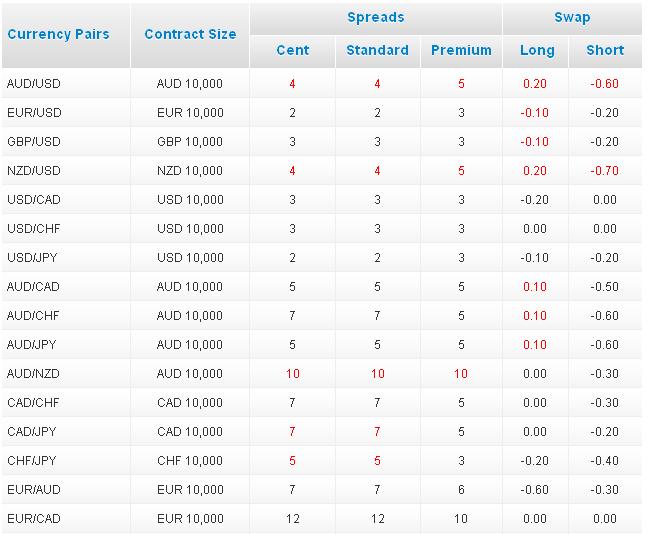Click the EUR/CAD Standard spread value 12
The width and height of the screenshot is (653, 535).
click(x=378, y=519)
